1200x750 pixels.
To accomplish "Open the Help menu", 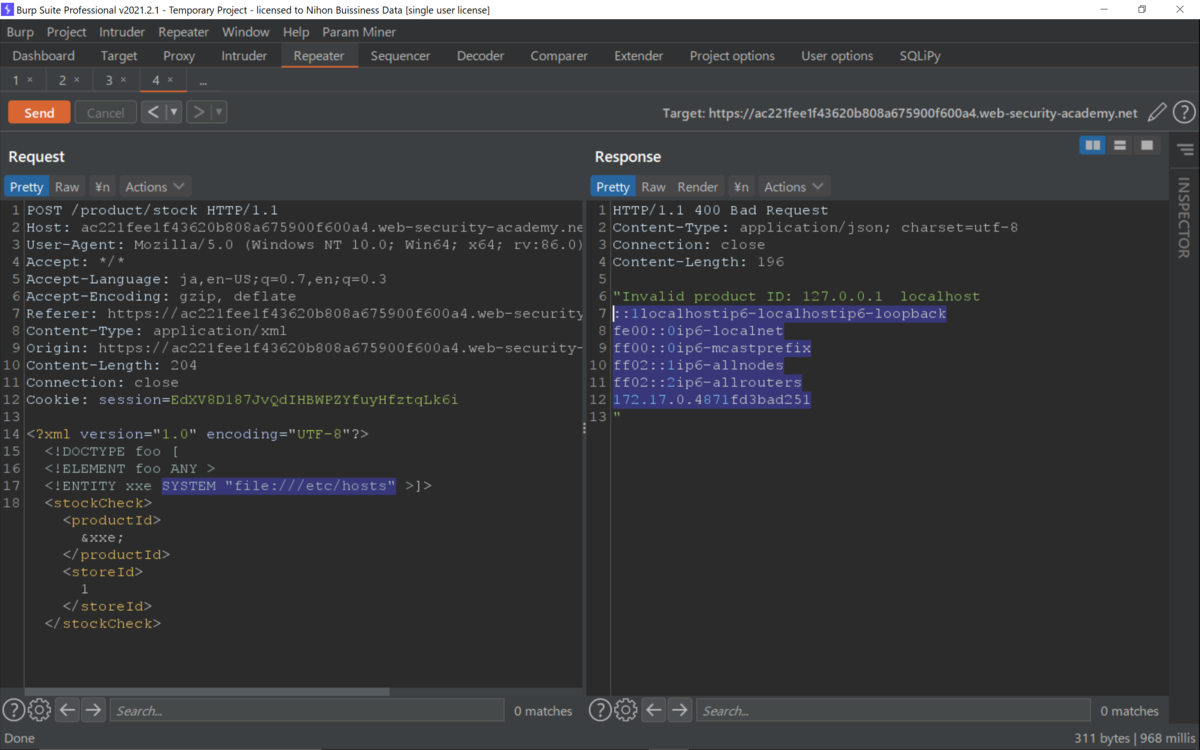I will click(296, 32).
